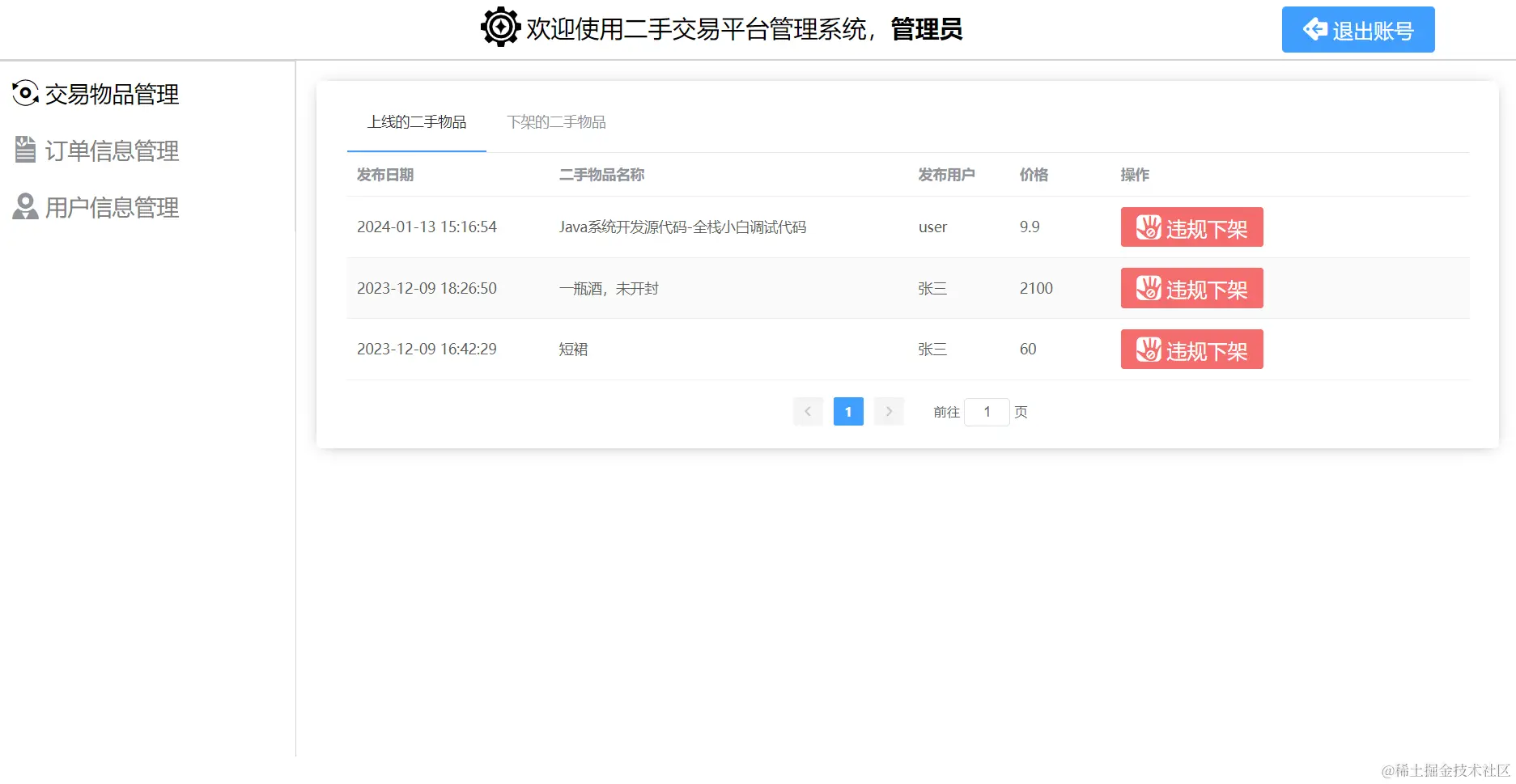Click the 管理员 role label in the header
1516x784 pixels.
(x=927, y=29)
